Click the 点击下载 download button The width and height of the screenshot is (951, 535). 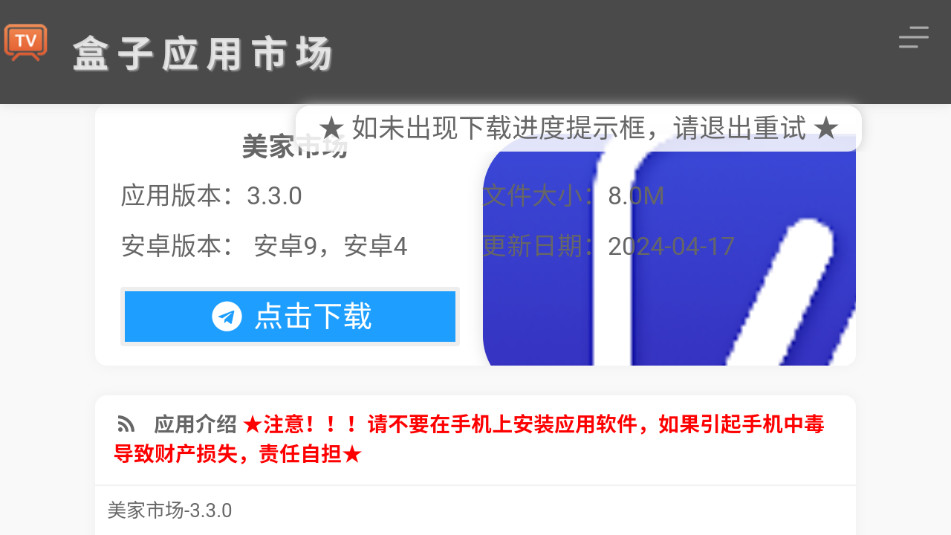coord(290,317)
